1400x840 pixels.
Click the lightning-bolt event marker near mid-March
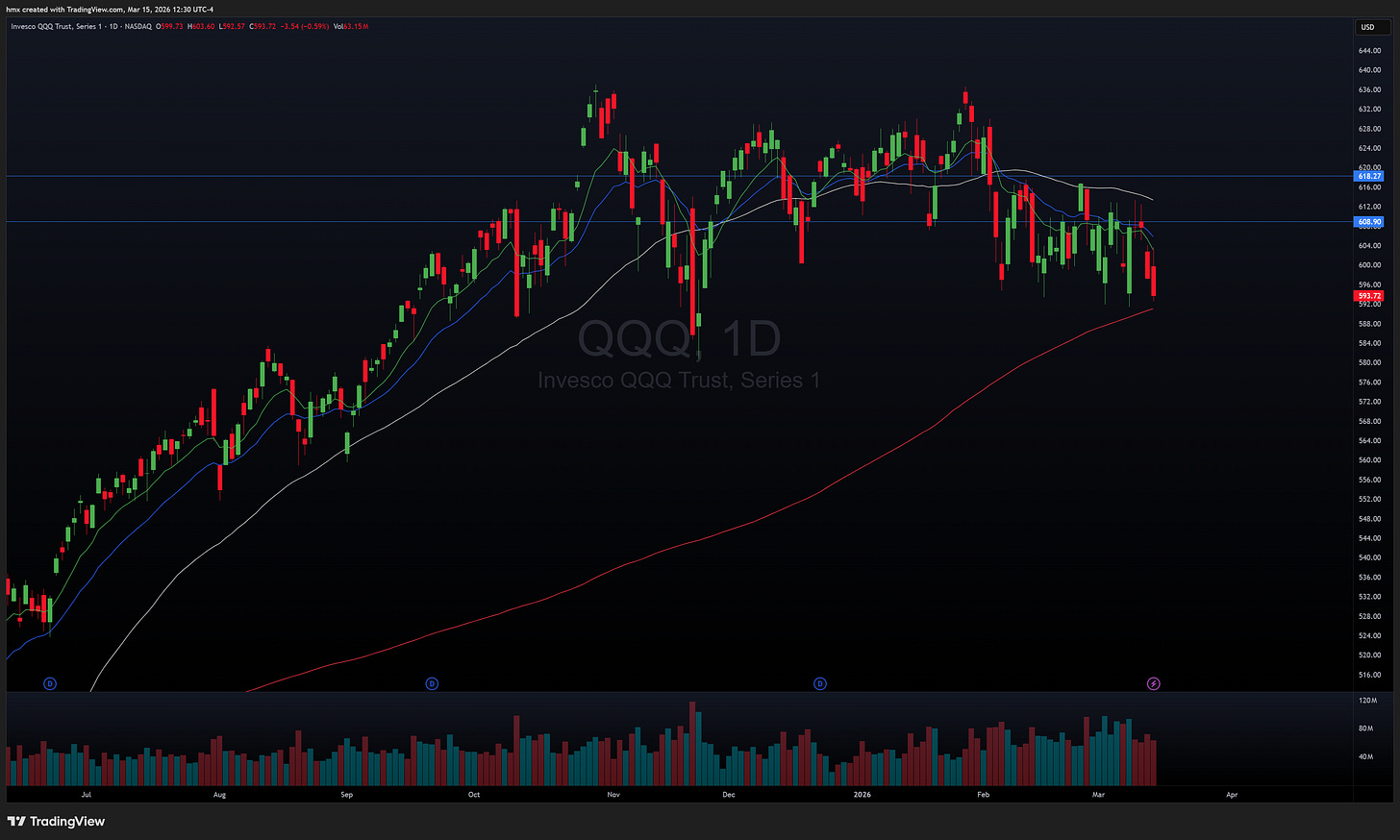coord(1154,684)
